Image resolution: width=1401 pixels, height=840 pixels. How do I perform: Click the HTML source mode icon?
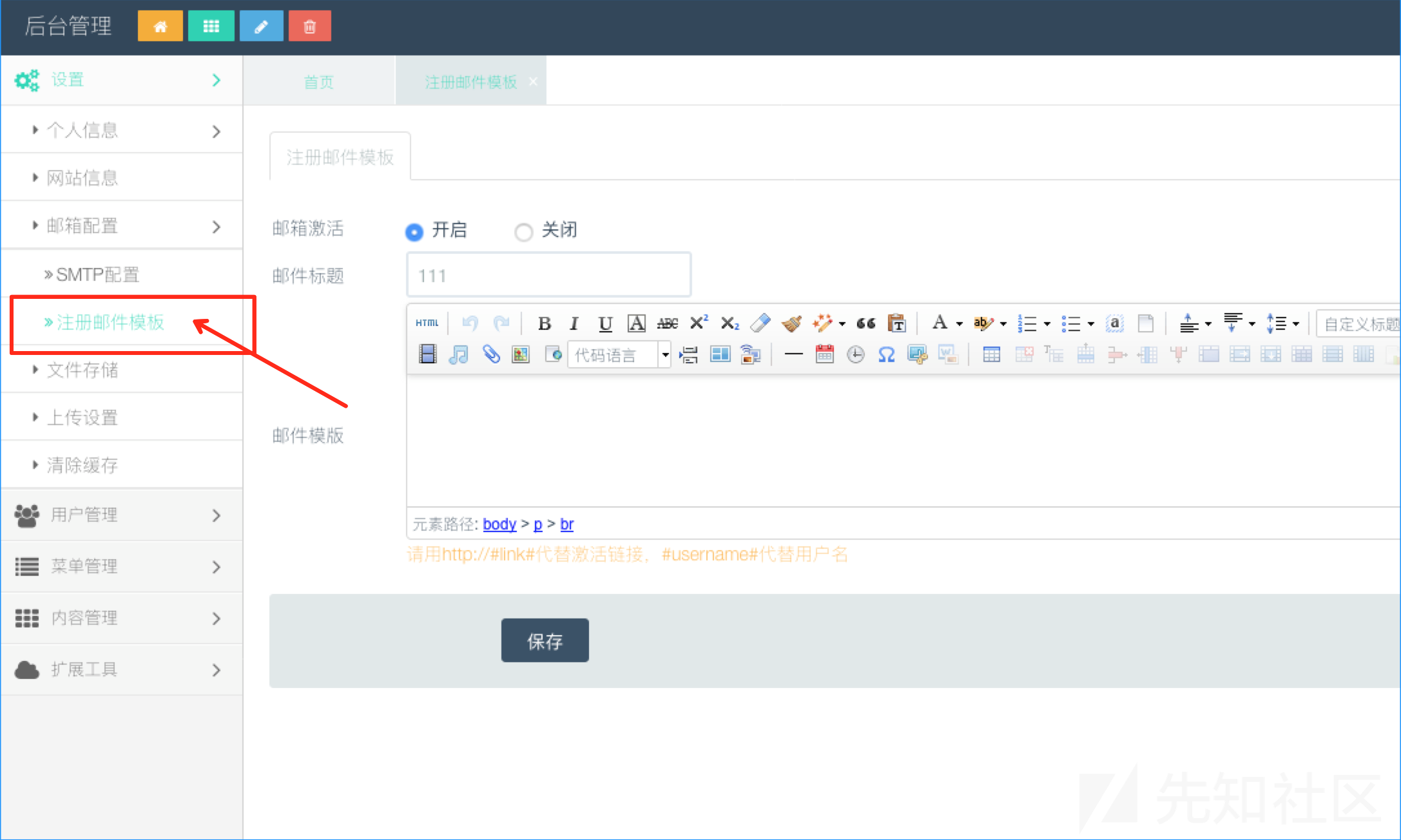(427, 323)
